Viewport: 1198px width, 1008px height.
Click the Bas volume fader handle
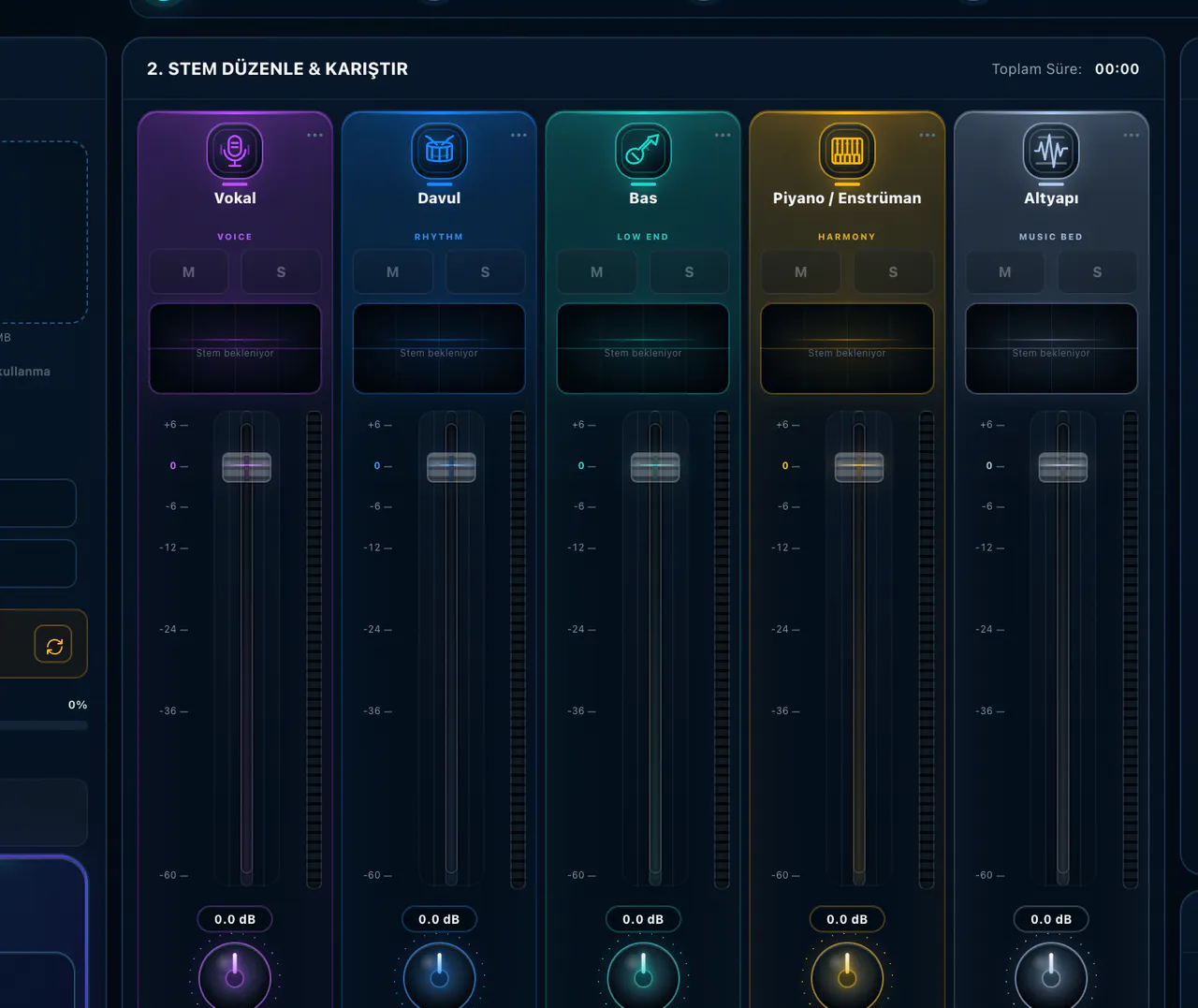pyautogui.click(x=655, y=467)
